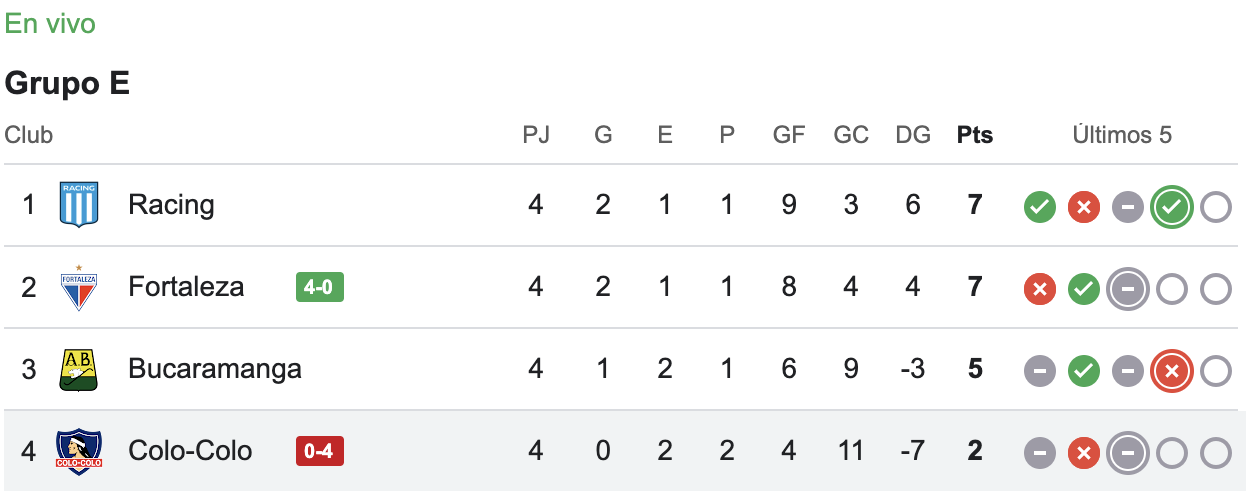
Task: Click the Bucaramanga club crest icon
Action: [x=78, y=370]
